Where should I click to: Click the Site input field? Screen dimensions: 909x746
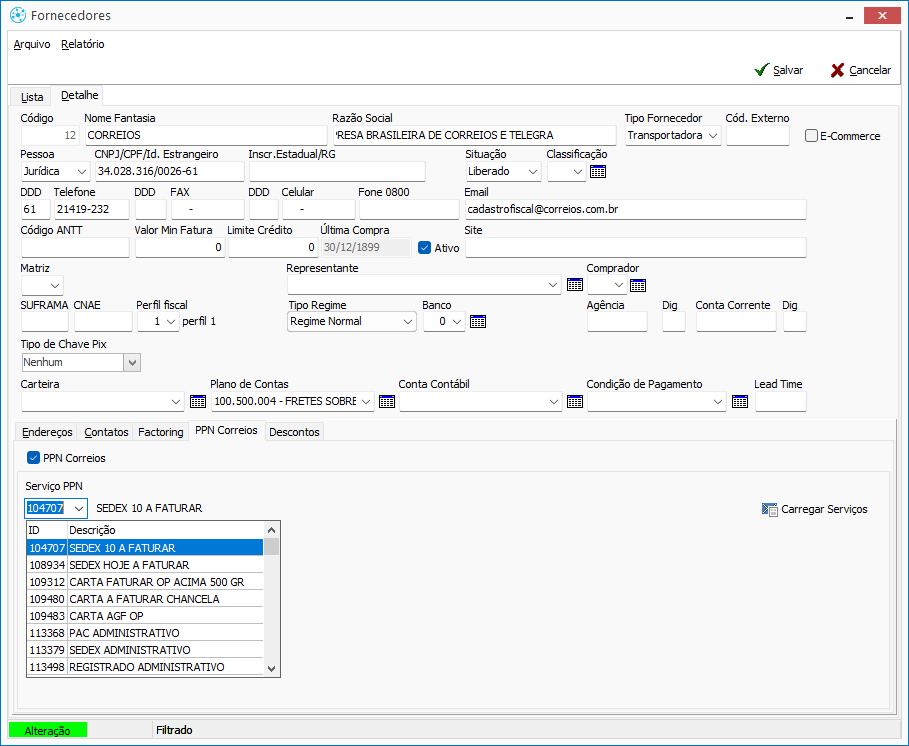point(635,248)
